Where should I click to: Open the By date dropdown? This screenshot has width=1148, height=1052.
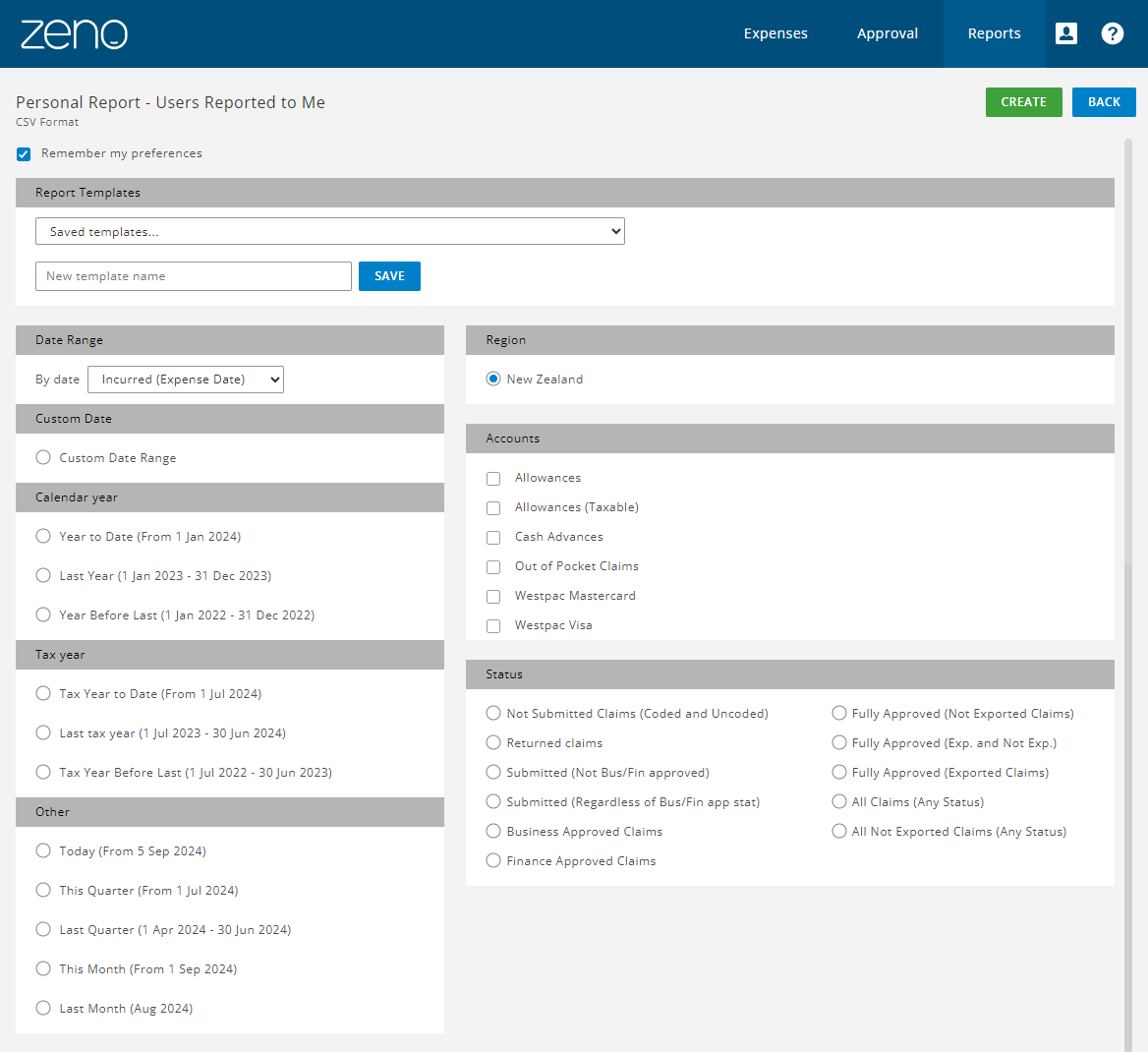click(185, 380)
